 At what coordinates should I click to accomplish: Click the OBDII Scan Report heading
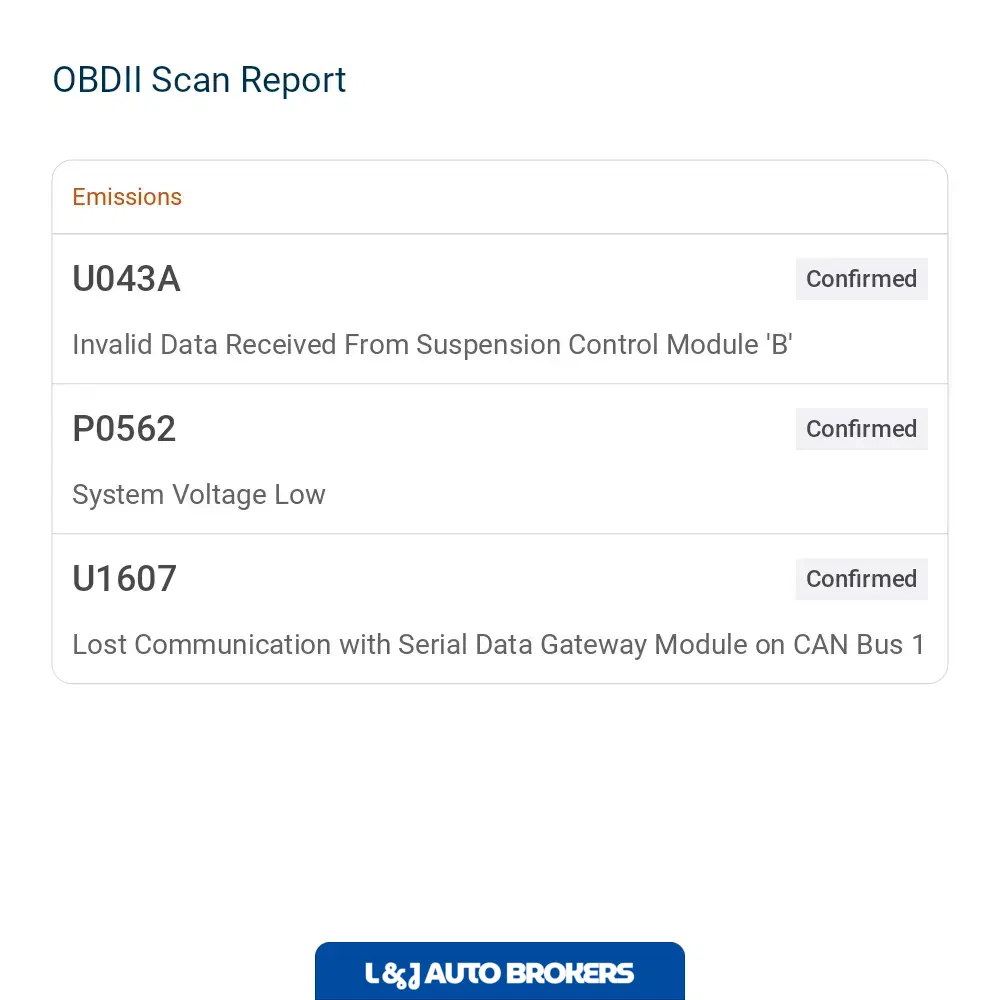pyautogui.click(x=199, y=80)
